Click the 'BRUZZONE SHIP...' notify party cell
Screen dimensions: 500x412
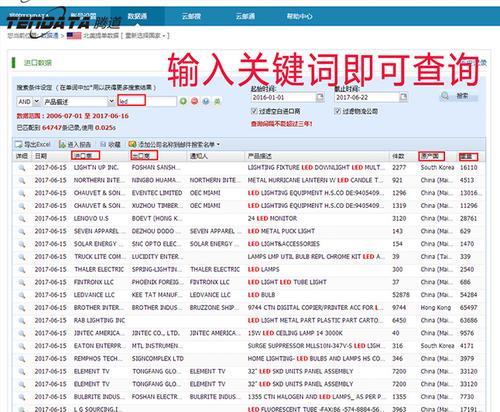214,308
